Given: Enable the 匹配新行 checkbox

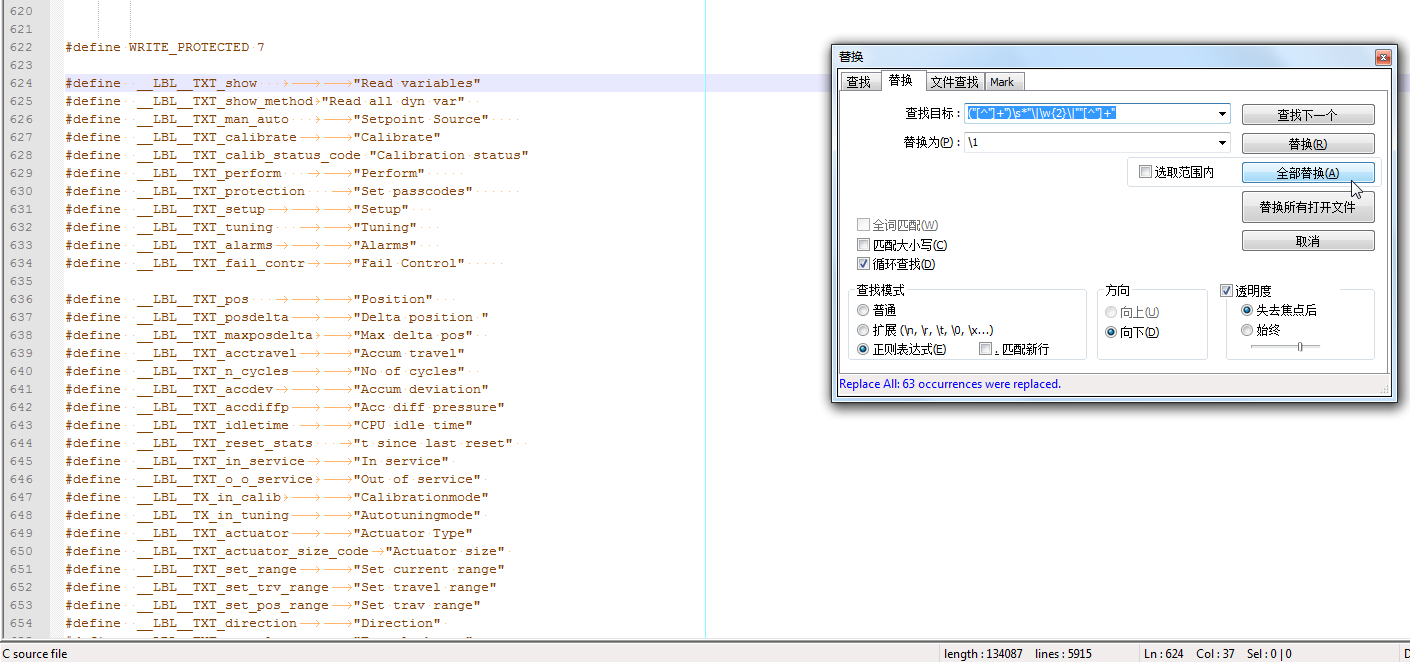Looking at the screenshot, I should [x=986, y=349].
